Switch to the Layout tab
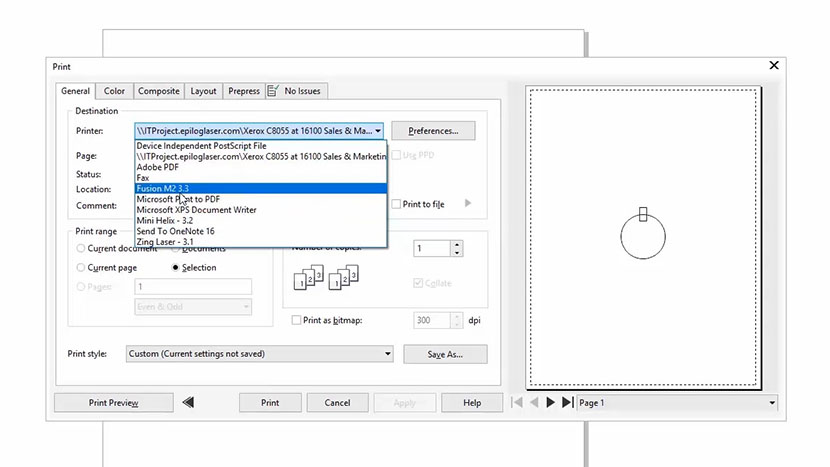This screenshot has height=467, width=830. (203, 91)
